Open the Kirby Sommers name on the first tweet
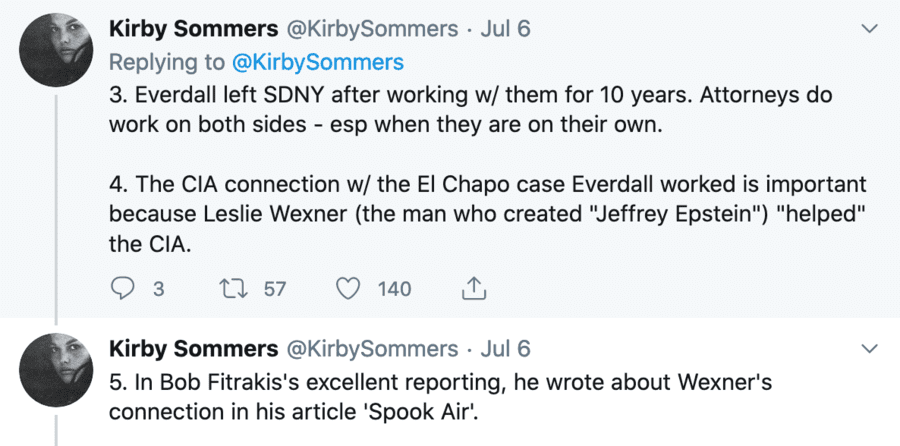Image resolution: width=900 pixels, height=446 pixels. point(193,30)
